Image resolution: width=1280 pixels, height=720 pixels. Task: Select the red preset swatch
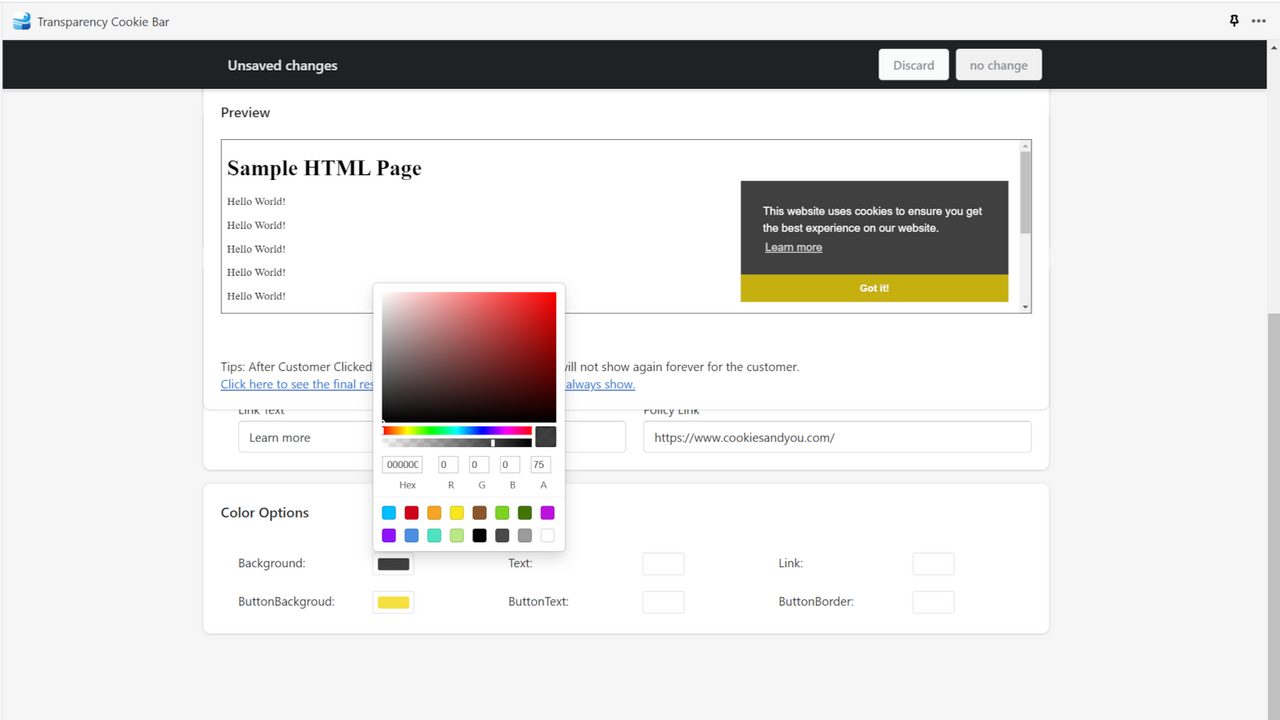(x=411, y=513)
